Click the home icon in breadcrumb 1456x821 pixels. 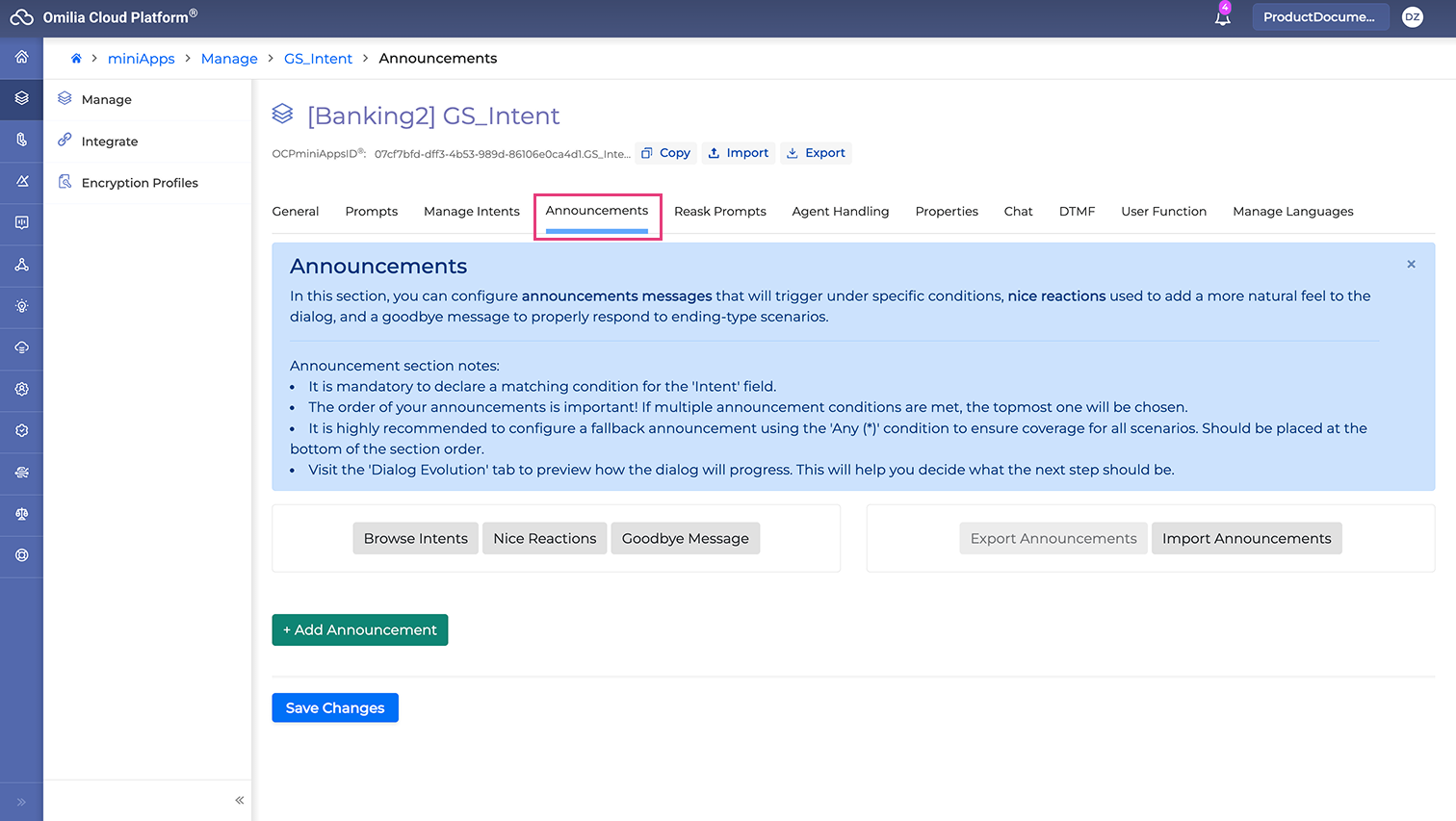coord(76,59)
